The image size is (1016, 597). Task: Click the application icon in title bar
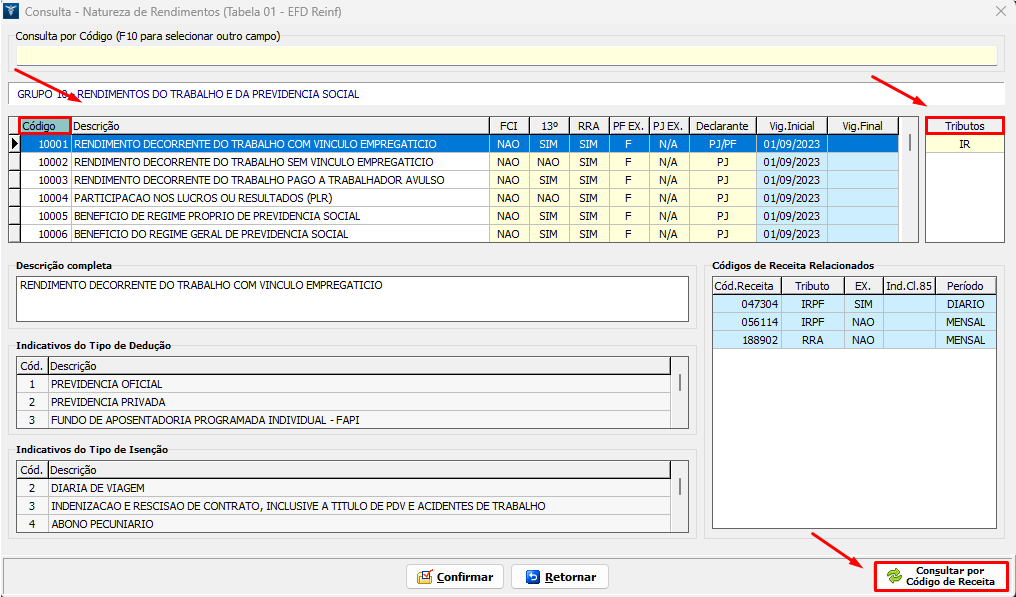tap(12, 11)
